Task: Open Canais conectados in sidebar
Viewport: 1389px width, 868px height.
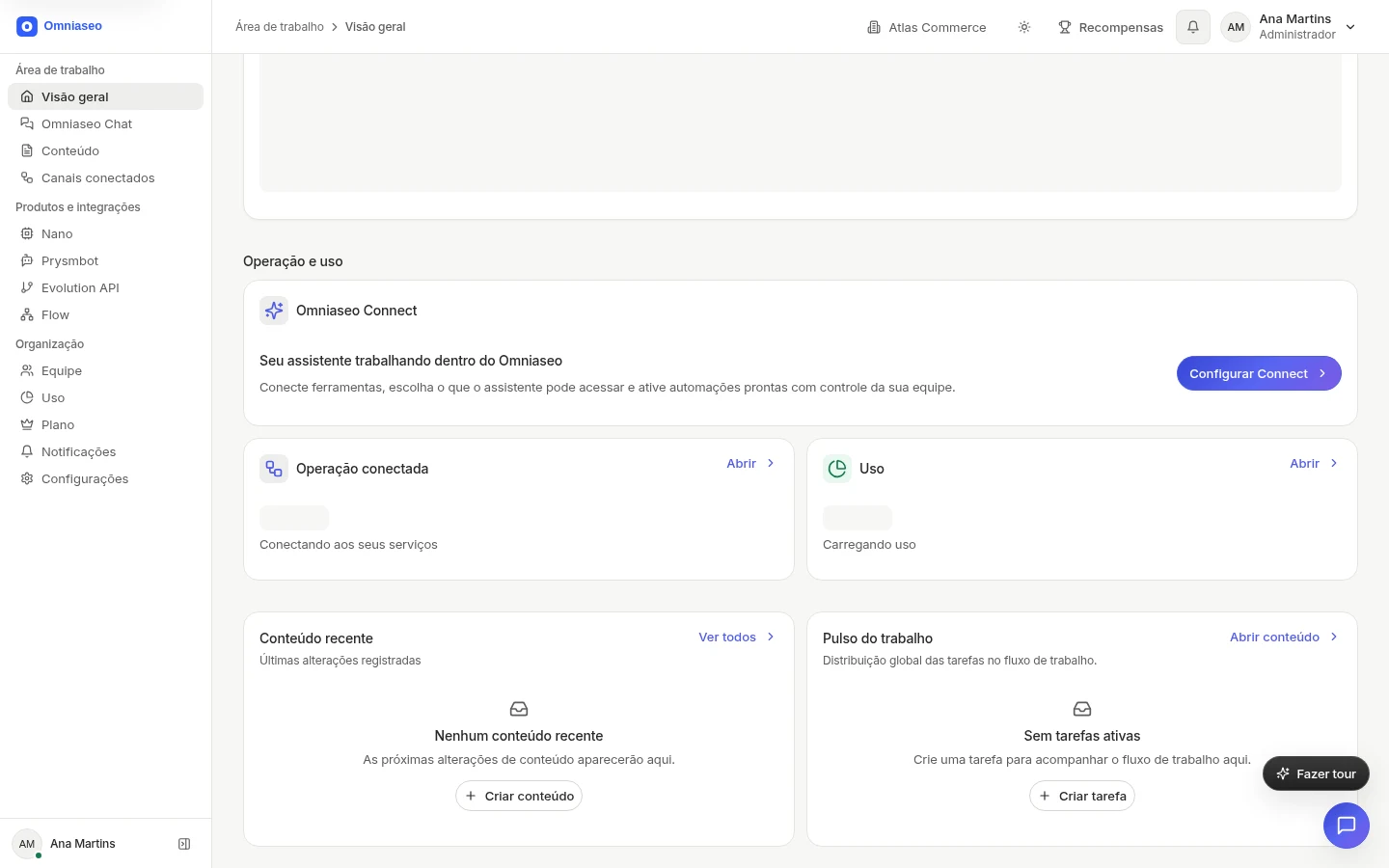Action: coord(106,177)
